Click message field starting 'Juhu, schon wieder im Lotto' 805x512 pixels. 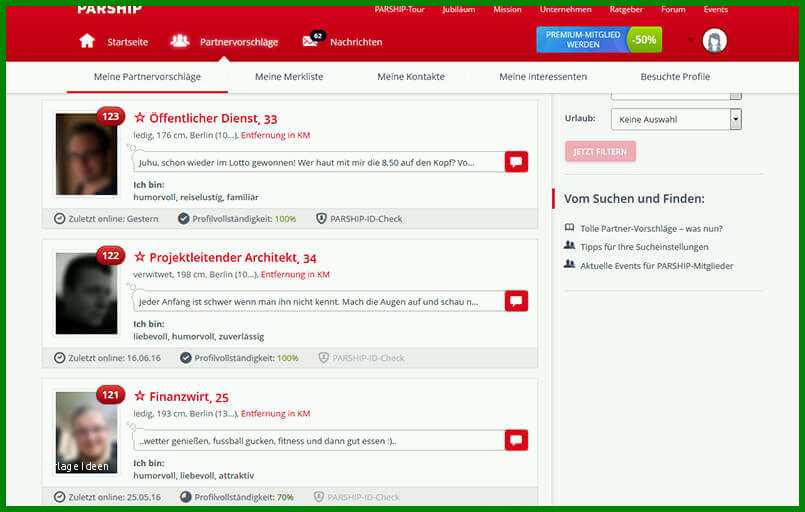319,162
